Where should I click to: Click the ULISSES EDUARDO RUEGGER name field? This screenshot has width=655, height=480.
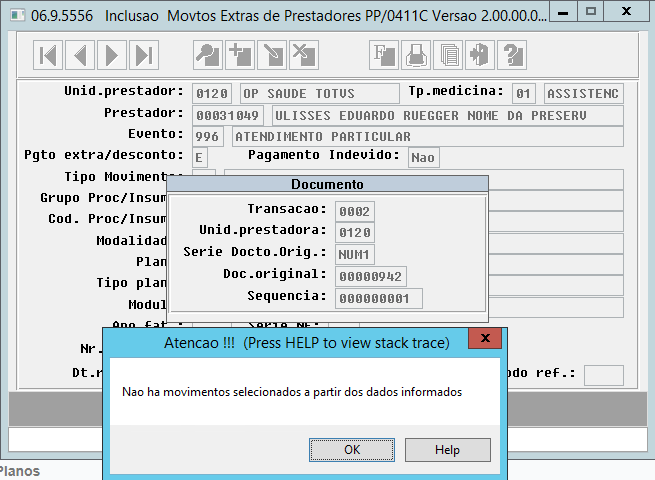(x=447, y=115)
